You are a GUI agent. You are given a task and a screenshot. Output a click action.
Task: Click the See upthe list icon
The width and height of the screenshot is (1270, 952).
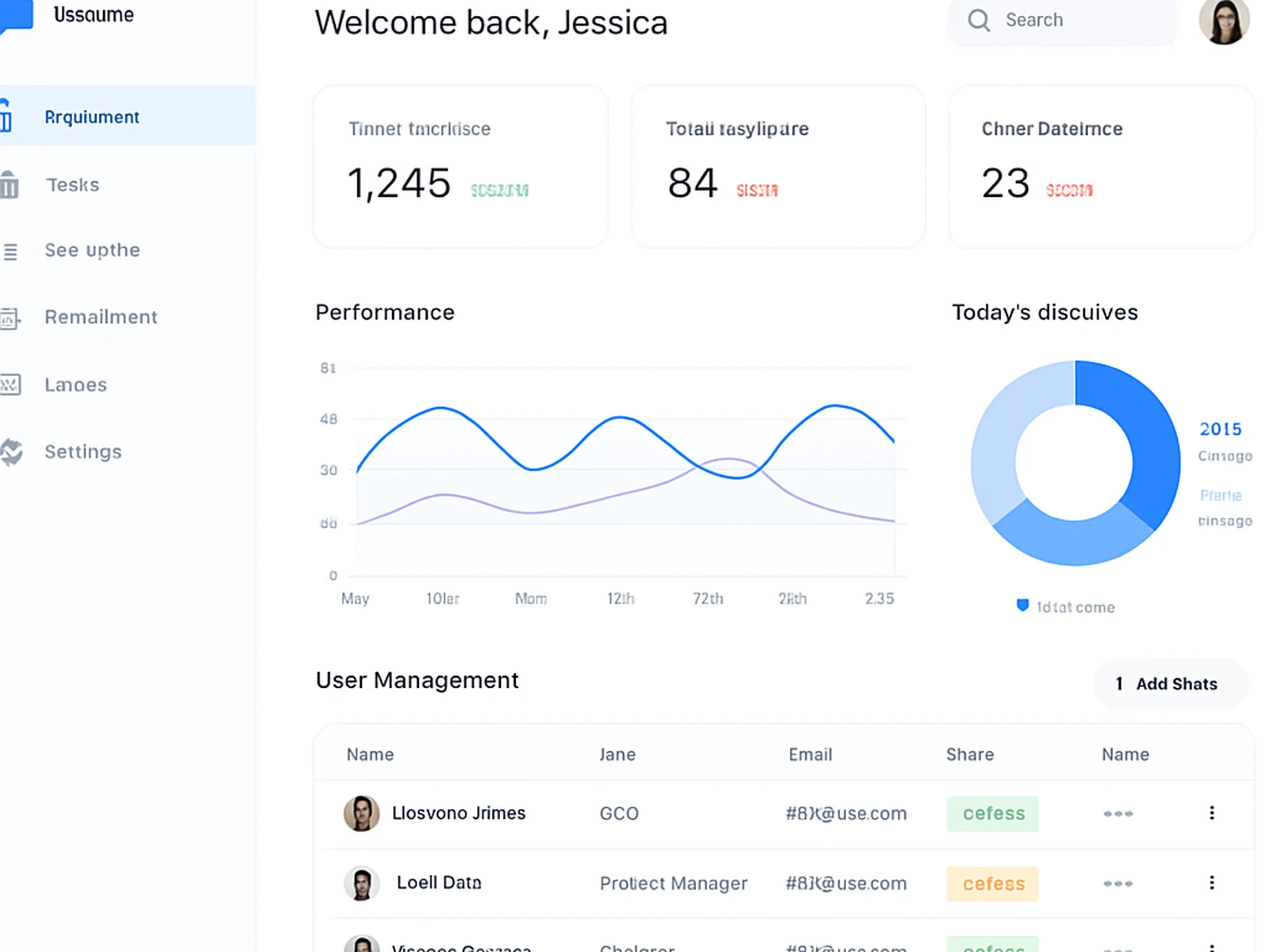click(11, 250)
